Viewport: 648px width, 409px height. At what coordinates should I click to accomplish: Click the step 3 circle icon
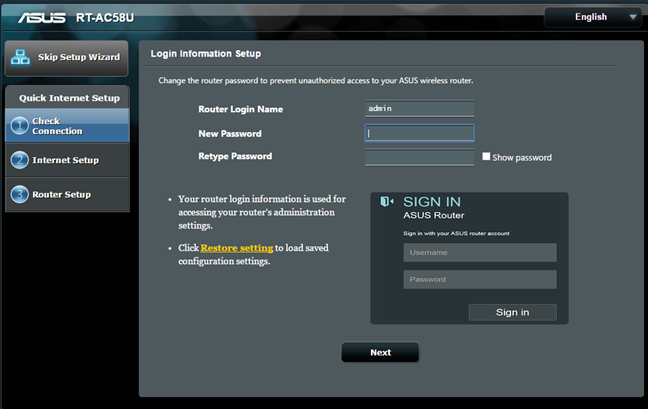pyautogui.click(x=19, y=194)
